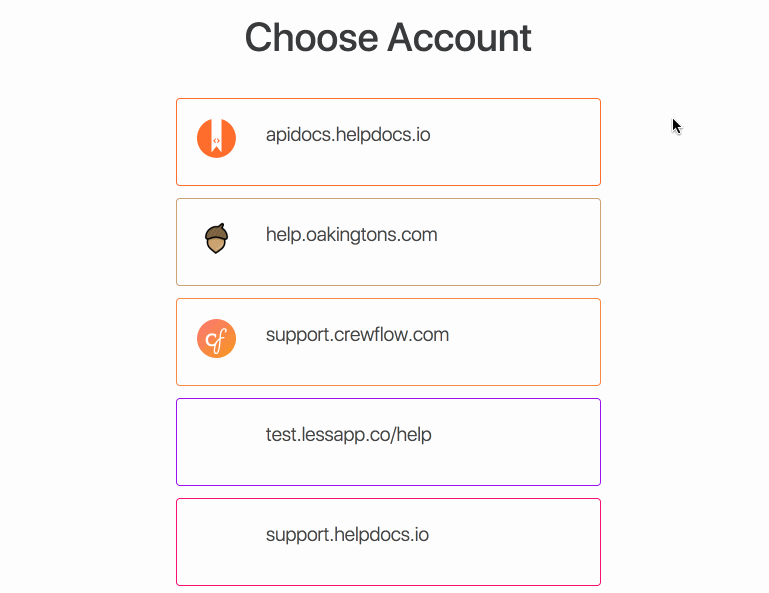Click the word Choose in the page title

[x=311, y=38]
